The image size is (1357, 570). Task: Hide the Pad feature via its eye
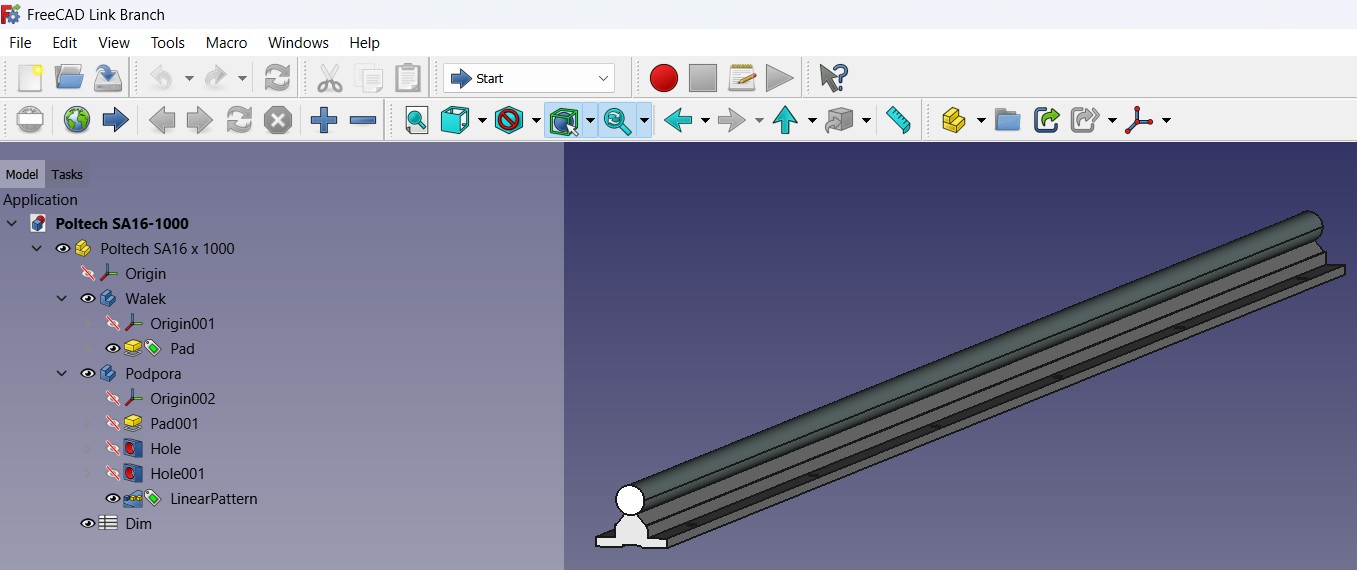point(113,348)
